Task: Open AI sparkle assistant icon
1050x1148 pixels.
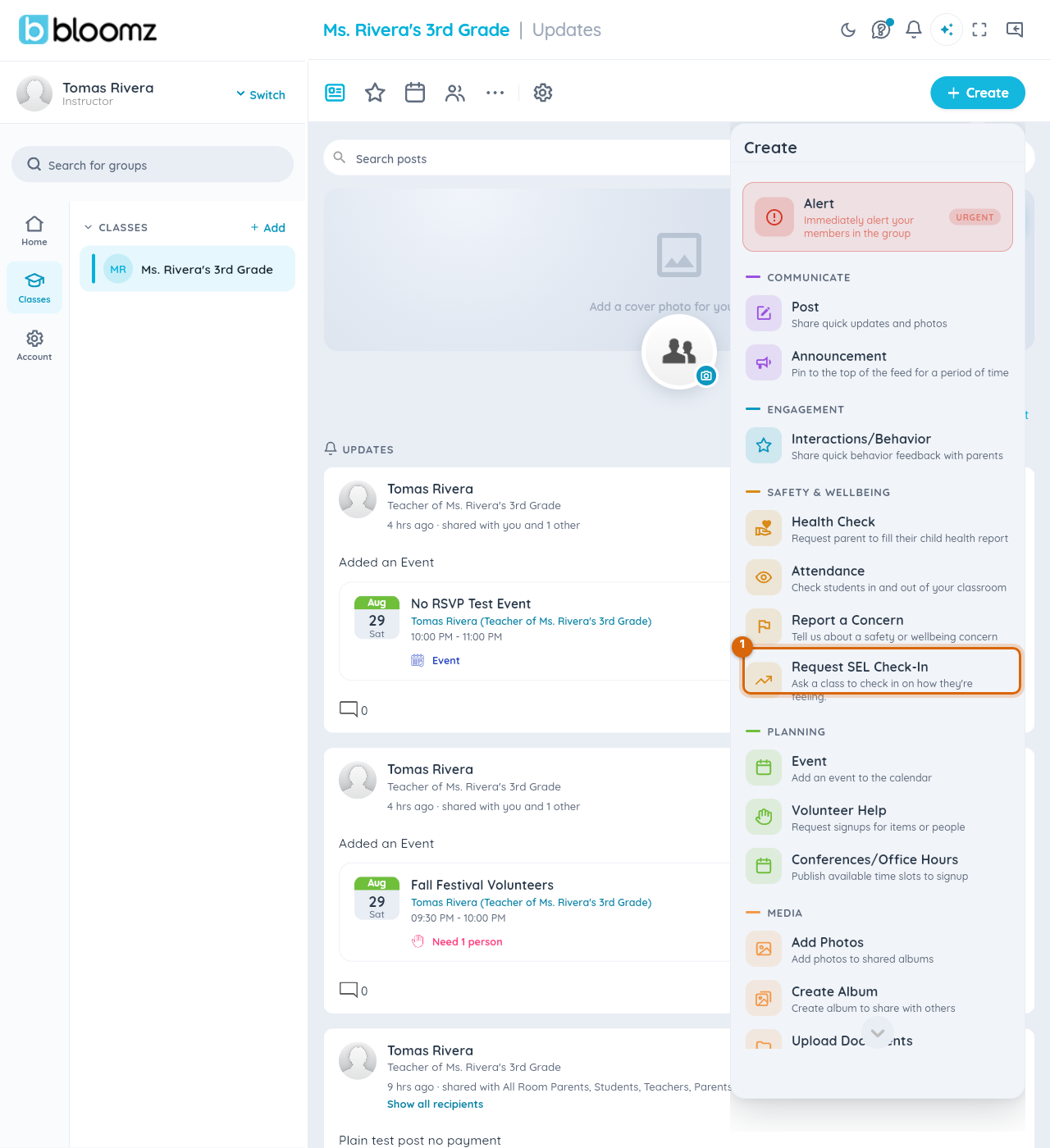Action: point(947,30)
